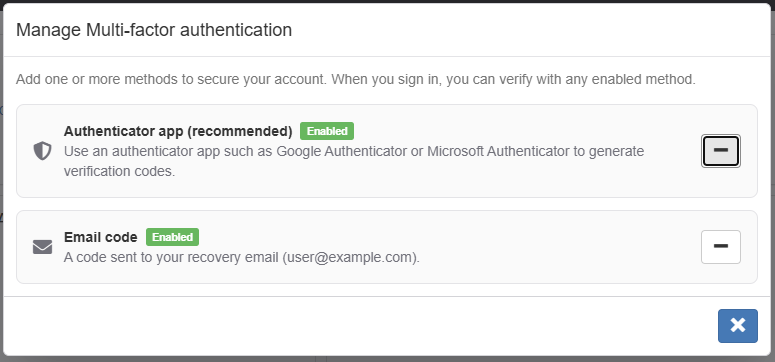Click the recovery email description text
This screenshot has width=775, height=362.
coord(242,257)
